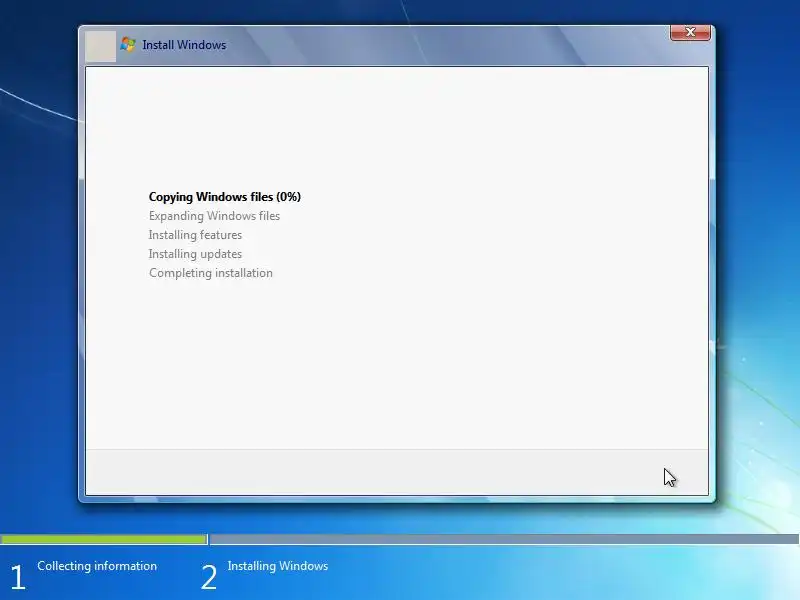This screenshot has width=800, height=600.
Task: Click the greyed-out back button in title bar
Action: point(101,46)
